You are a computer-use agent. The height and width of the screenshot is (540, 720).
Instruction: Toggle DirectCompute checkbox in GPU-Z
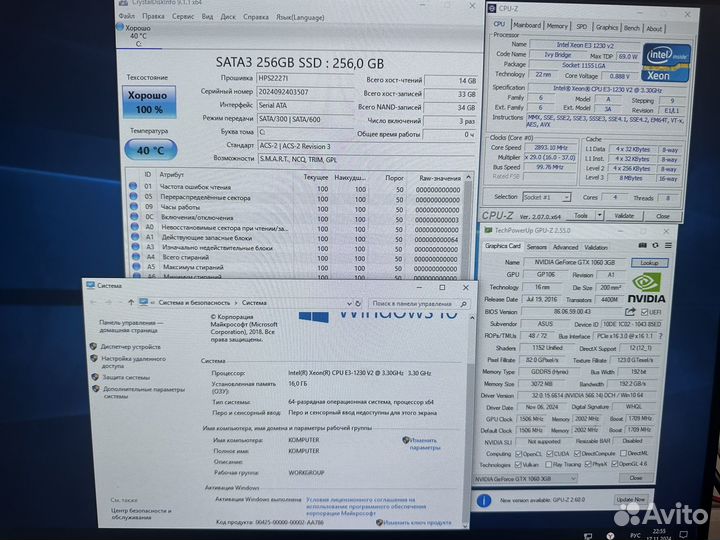click(x=577, y=454)
